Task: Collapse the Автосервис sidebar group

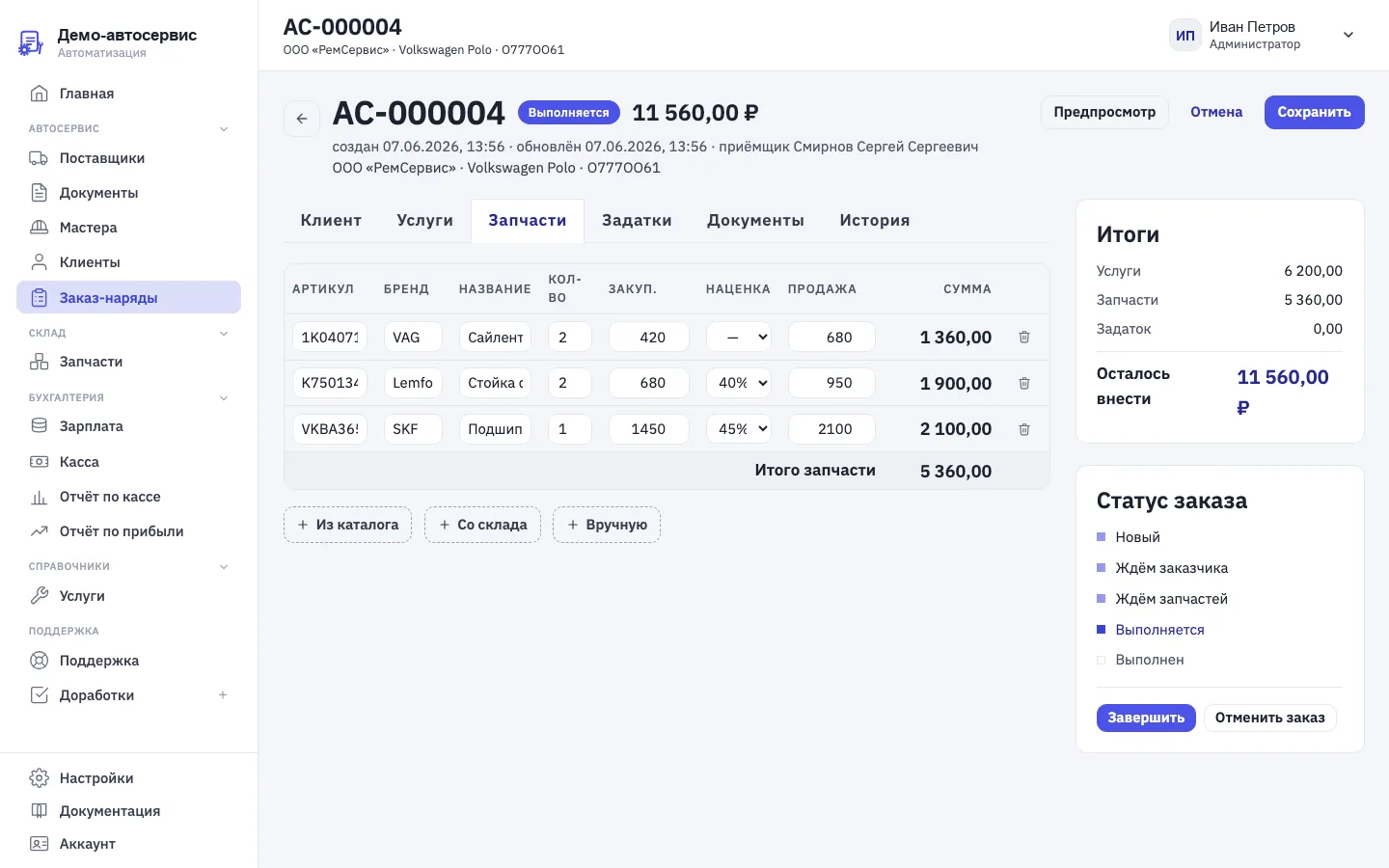Action: pyautogui.click(x=224, y=129)
